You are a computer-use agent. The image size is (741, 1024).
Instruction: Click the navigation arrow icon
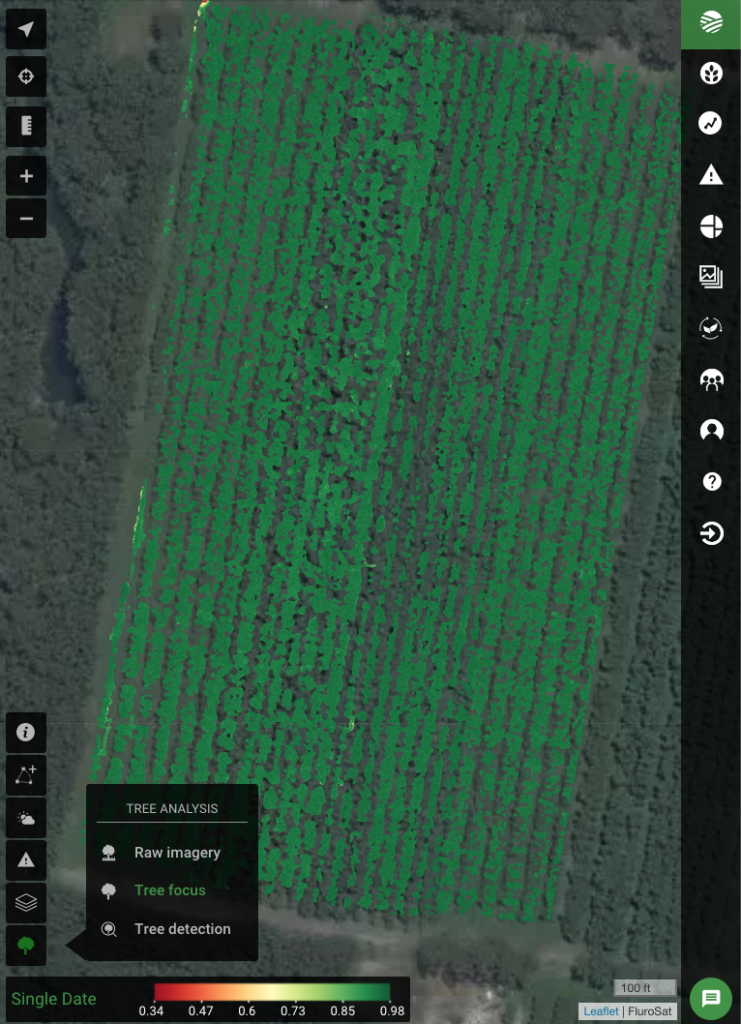click(26, 29)
